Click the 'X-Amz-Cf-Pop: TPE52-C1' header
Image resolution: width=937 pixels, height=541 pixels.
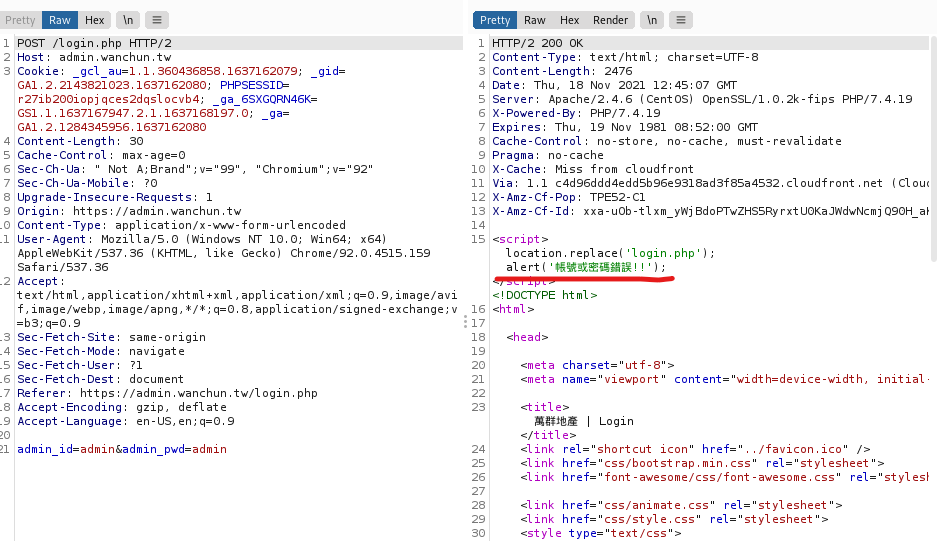pos(569,197)
